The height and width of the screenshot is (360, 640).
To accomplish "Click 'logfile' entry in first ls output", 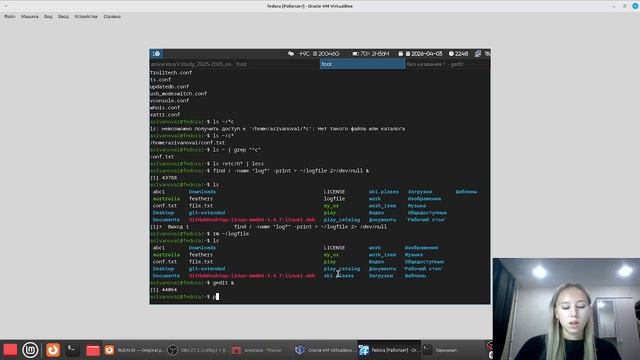I will [334, 199].
